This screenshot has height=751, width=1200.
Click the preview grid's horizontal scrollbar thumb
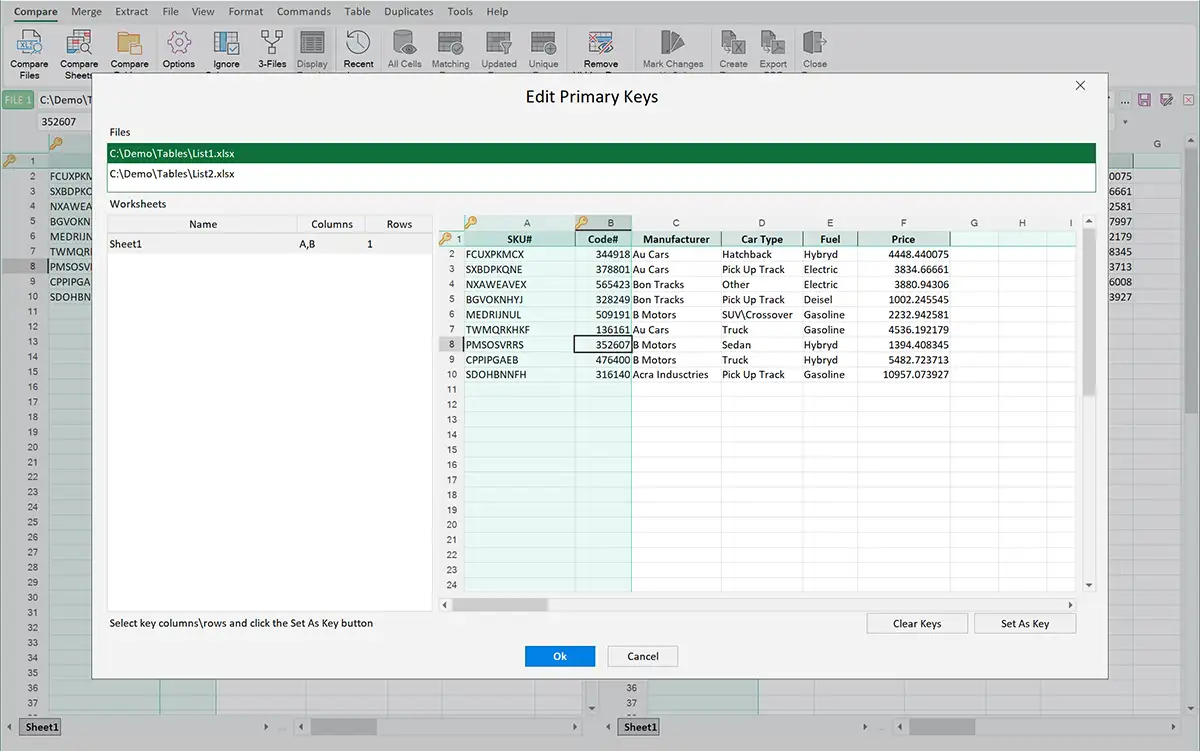point(500,605)
